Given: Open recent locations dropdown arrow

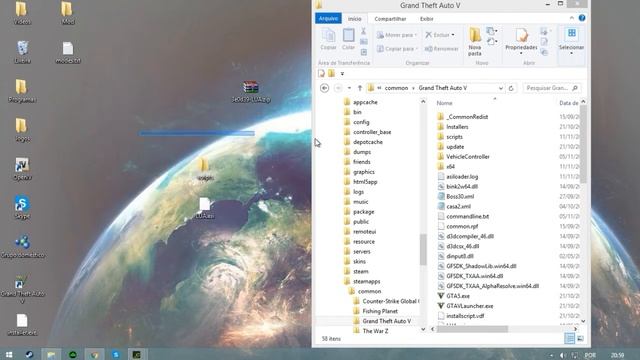Looking at the screenshot, I should pyautogui.click(x=349, y=88).
